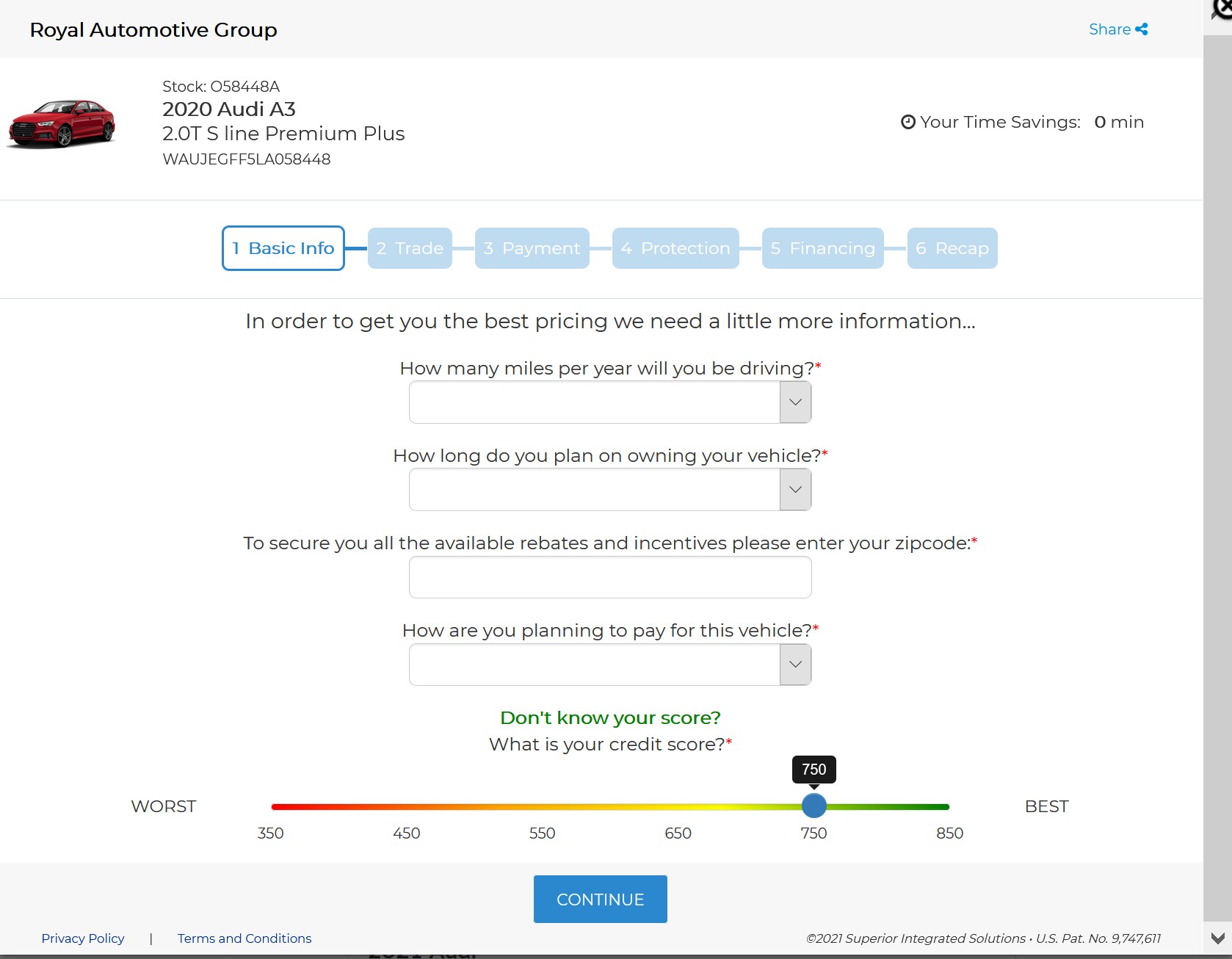1232x959 pixels.
Task: Open the 6 Recap step tab
Action: [952, 248]
